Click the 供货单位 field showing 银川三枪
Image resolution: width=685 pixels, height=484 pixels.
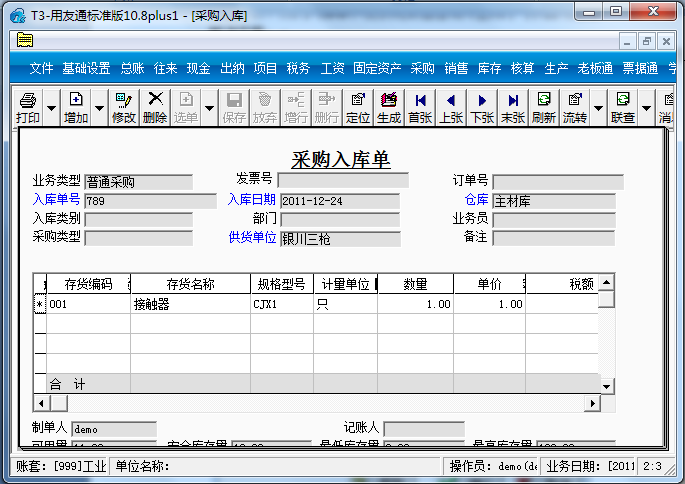coord(340,239)
